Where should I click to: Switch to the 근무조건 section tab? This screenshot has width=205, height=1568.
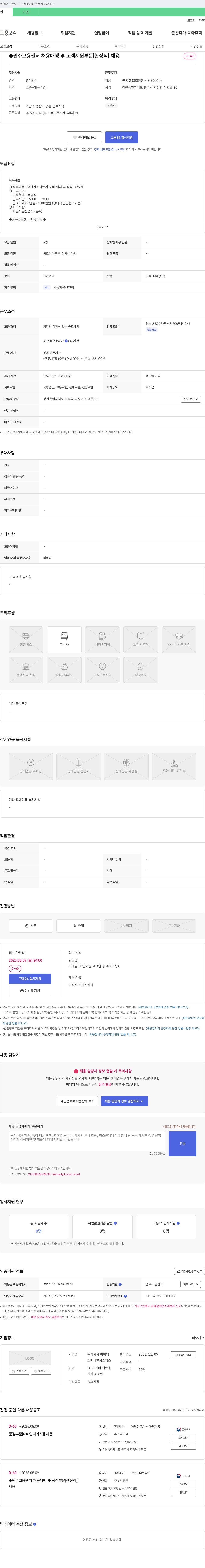[x=45, y=46]
